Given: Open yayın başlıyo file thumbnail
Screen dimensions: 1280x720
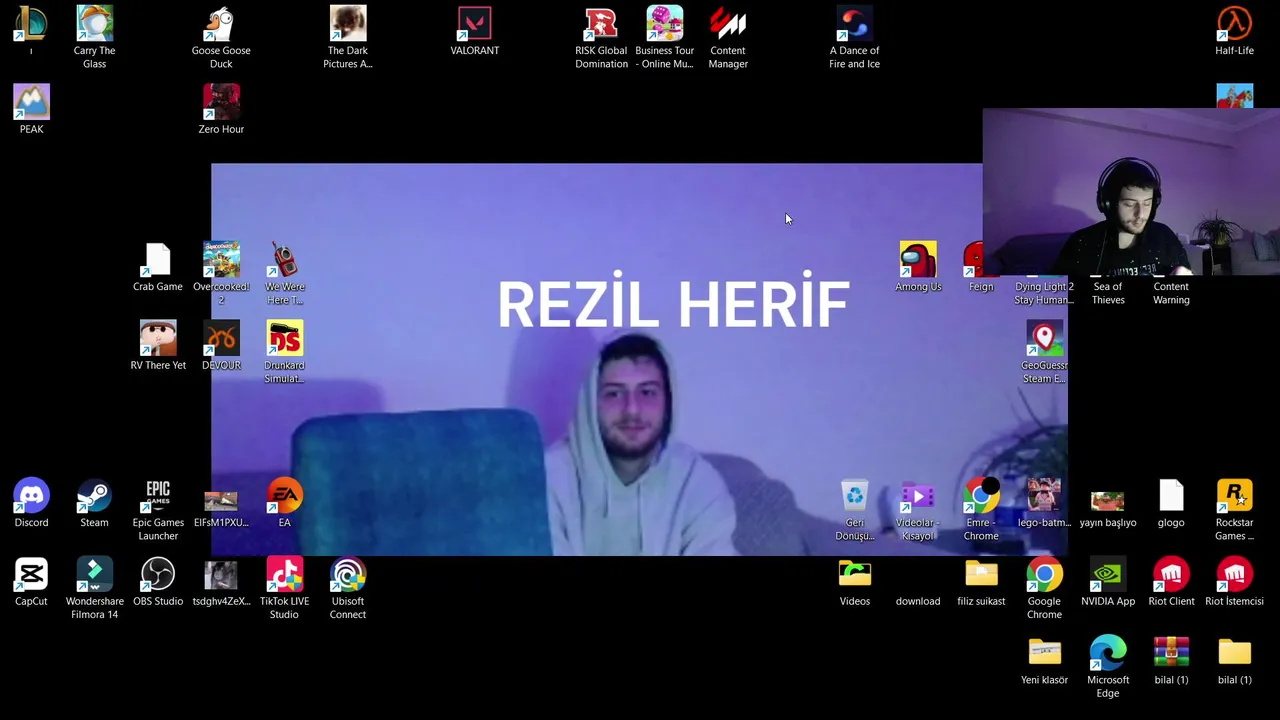Looking at the screenshot, I should click(x=1108, y=501).
